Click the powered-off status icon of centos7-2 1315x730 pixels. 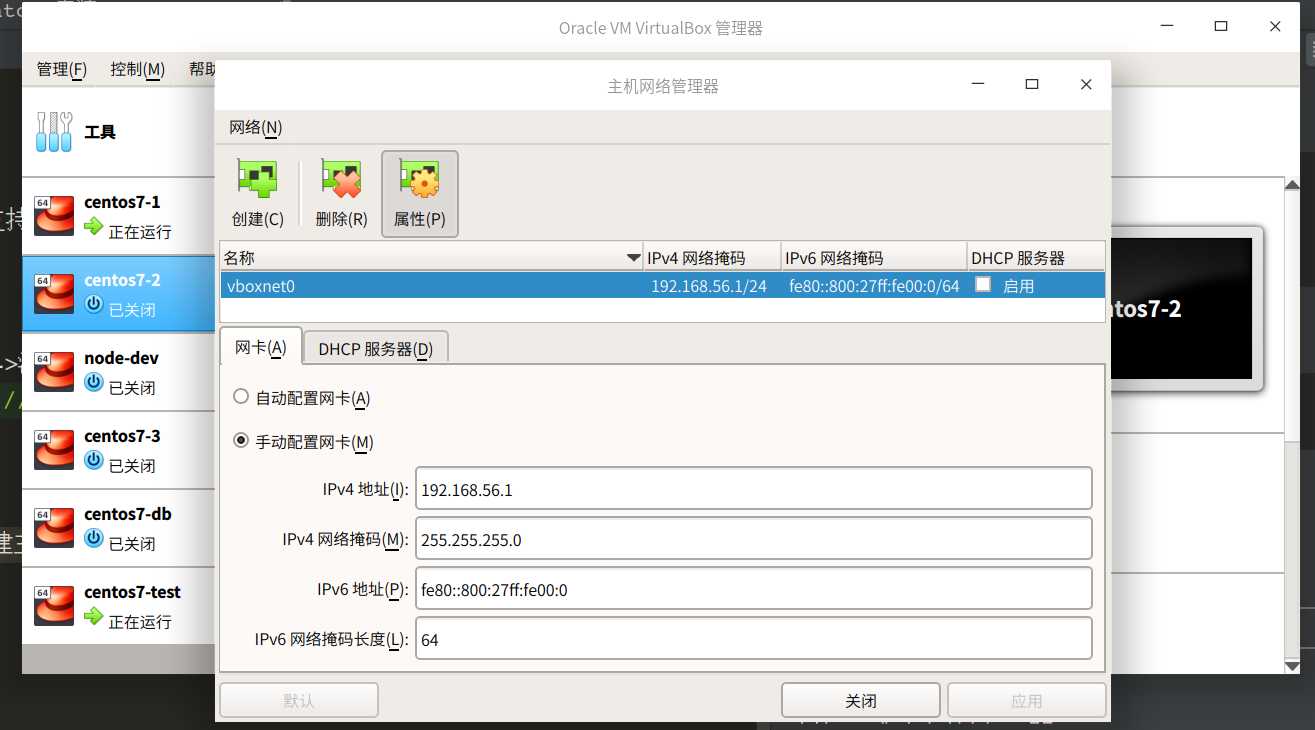pos(94,304)
